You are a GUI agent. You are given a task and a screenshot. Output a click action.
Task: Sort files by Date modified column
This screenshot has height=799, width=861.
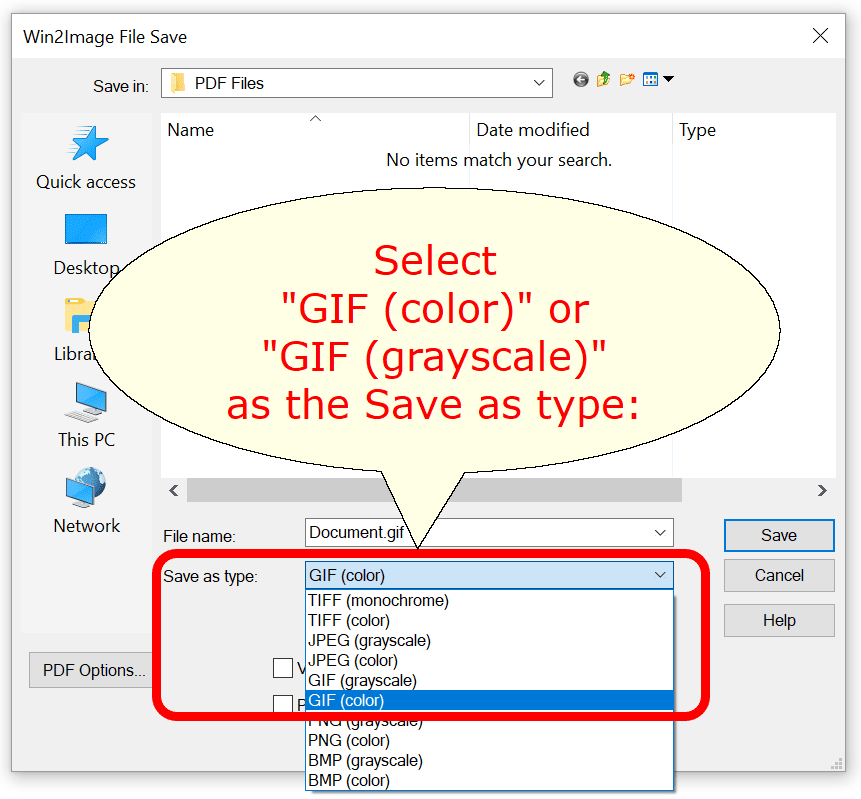pyautogui.click(x=533, y=130)
